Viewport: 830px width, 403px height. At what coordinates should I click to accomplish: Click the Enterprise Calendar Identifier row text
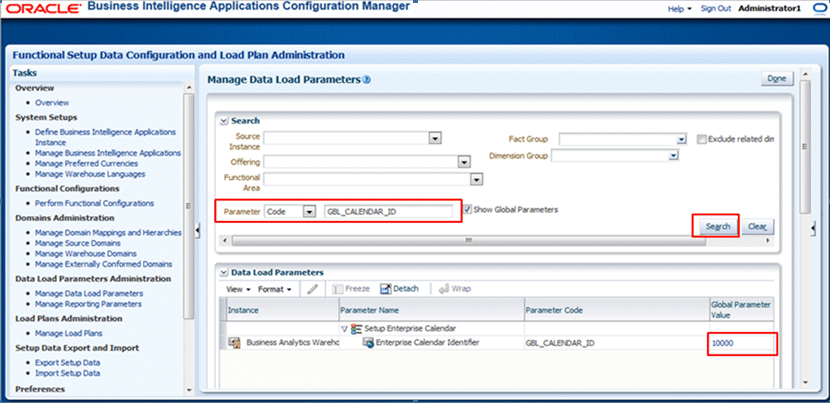(x=427, y=343)
